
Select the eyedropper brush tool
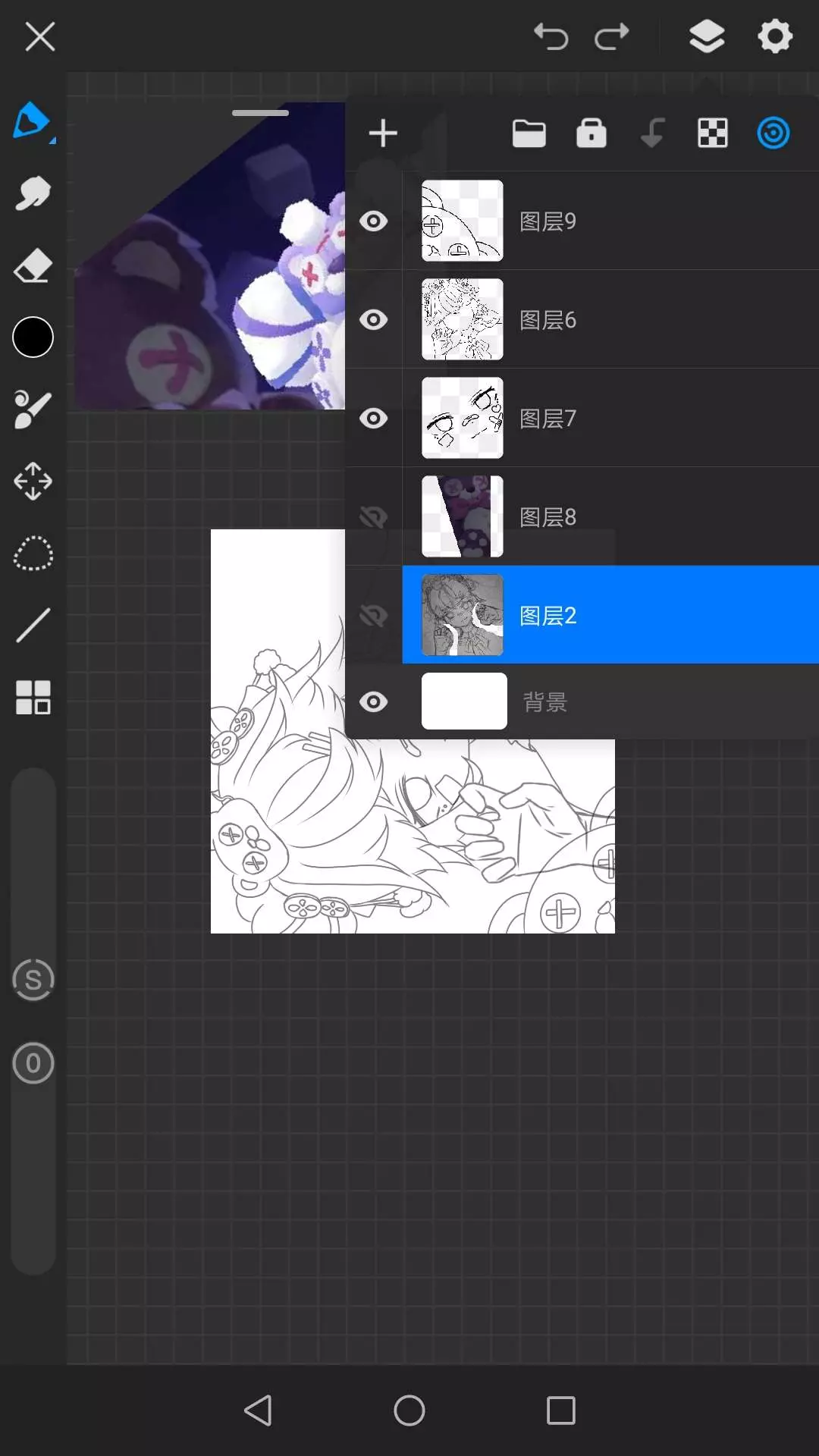33,409
